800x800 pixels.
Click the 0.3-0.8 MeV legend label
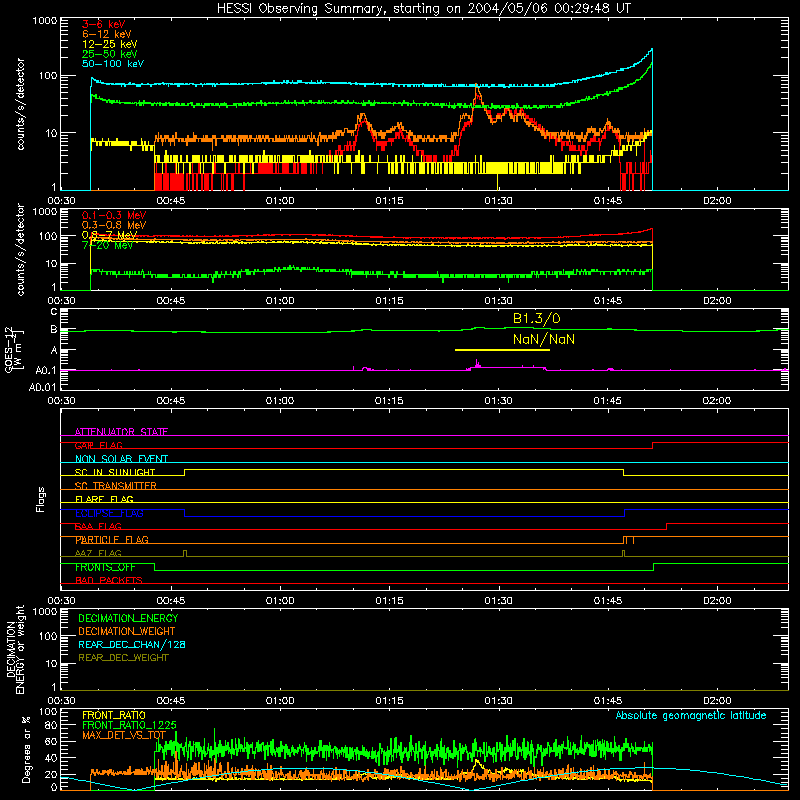(x=114, y=225)
